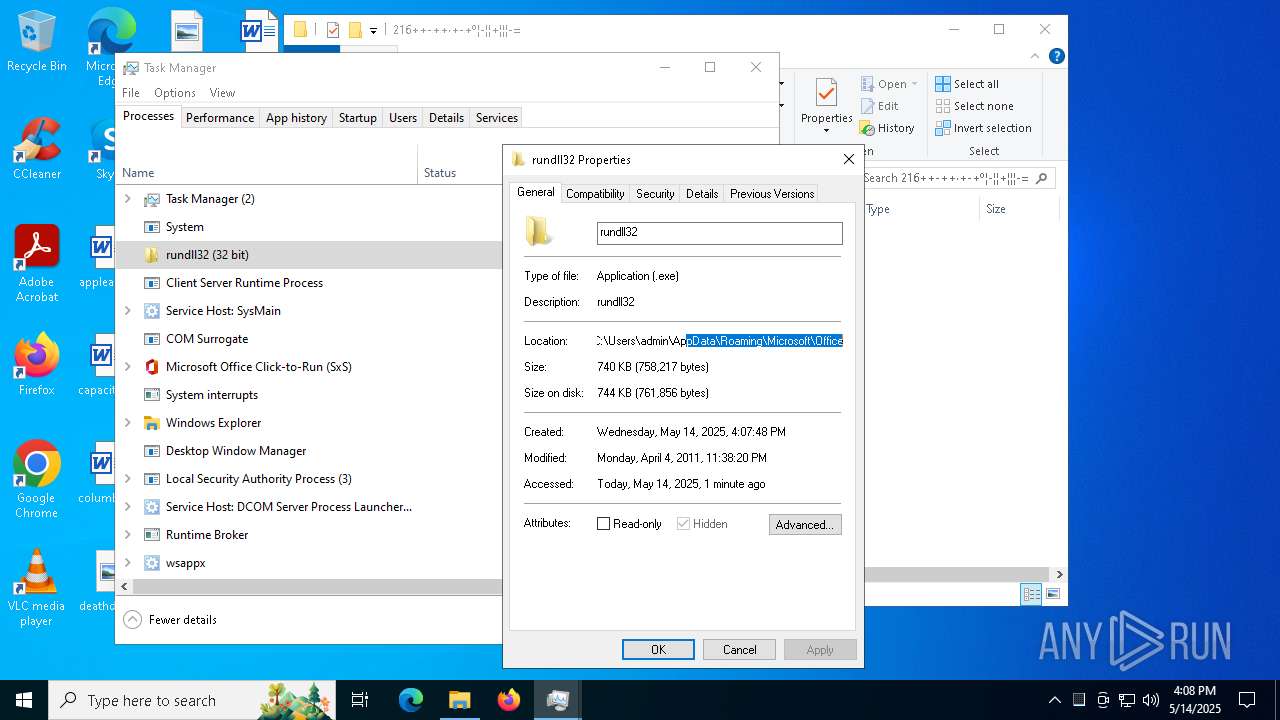
Task: Sort by Status column header
Action: (x=459, y=173)
